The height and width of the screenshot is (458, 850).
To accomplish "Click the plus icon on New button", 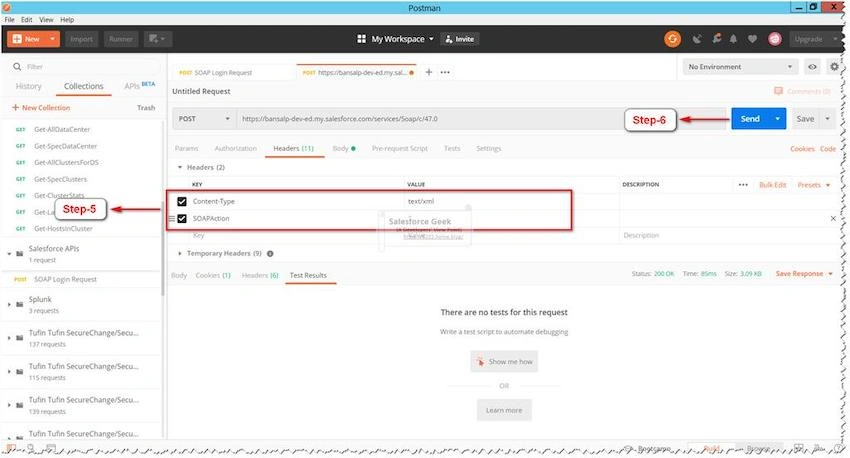I will tap(17, 39).
